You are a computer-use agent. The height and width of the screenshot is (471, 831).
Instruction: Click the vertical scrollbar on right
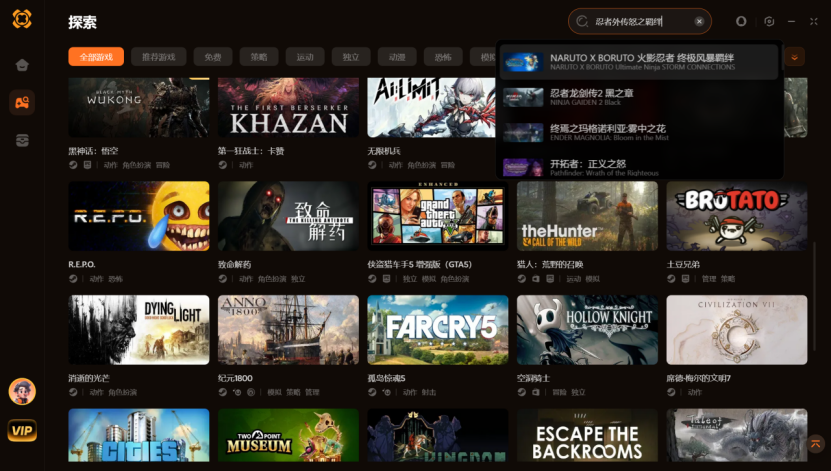coord(815,296)
